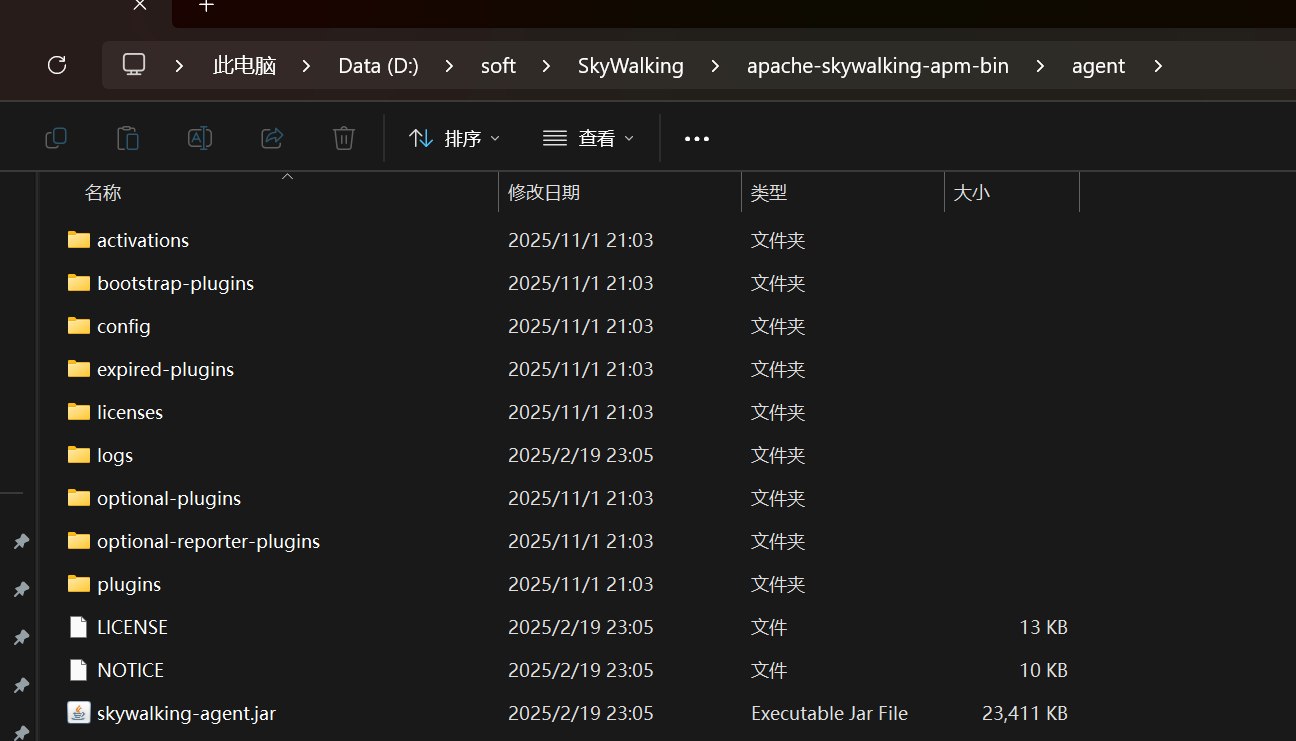Click the Share icon in the toolbar
The width and height of the screenshot is (1296, 741).
(x=271, y=138)
